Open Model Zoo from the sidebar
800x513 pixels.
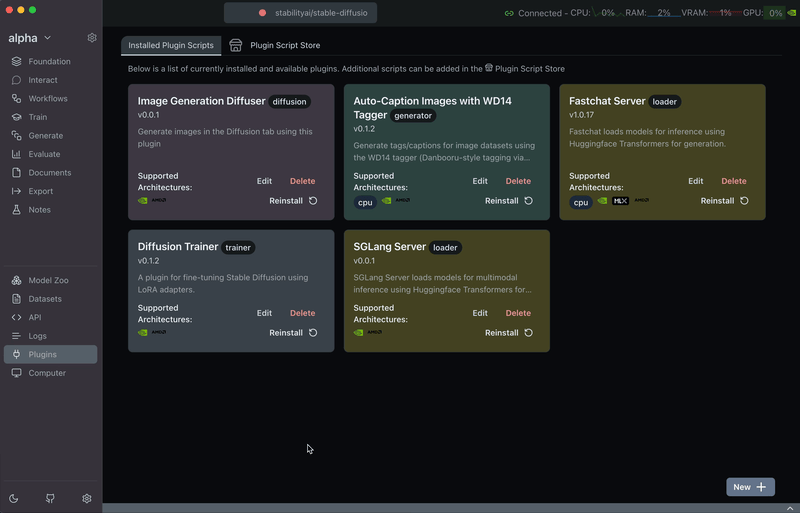[x=50, y=280]
